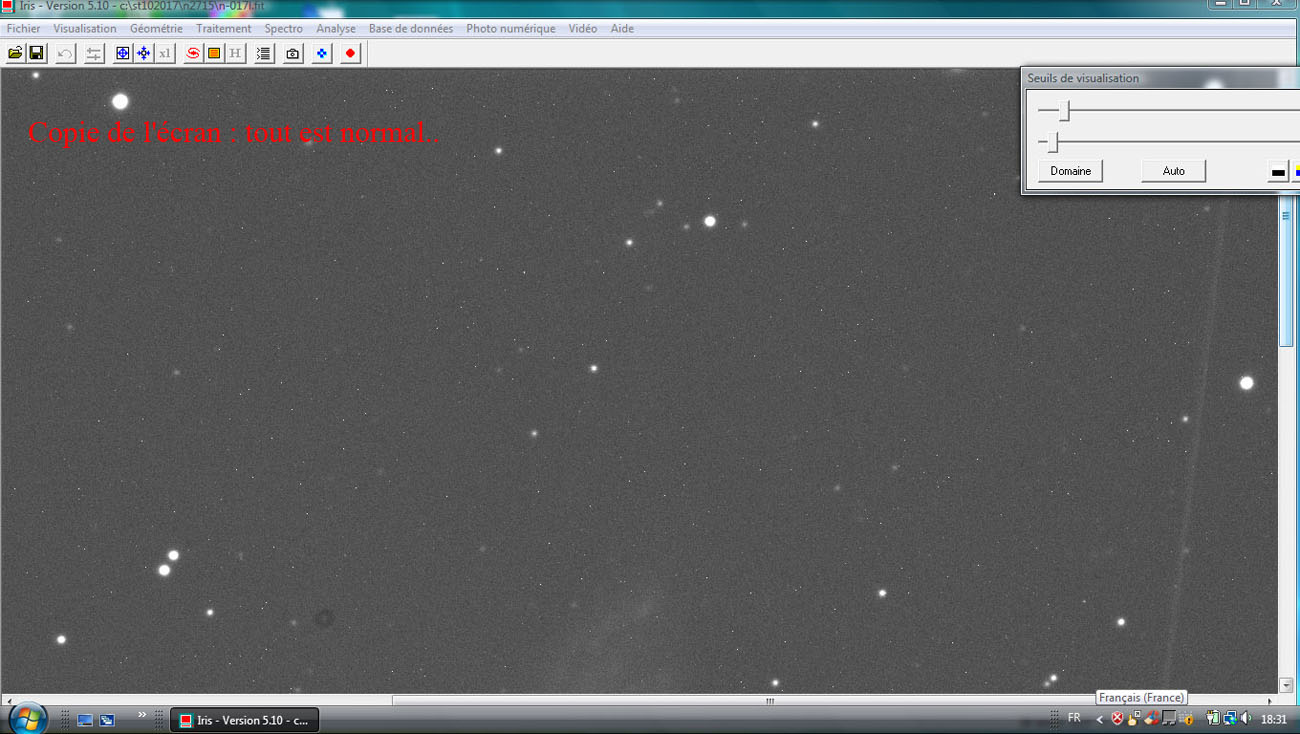Click the network tray icon

1230,718
